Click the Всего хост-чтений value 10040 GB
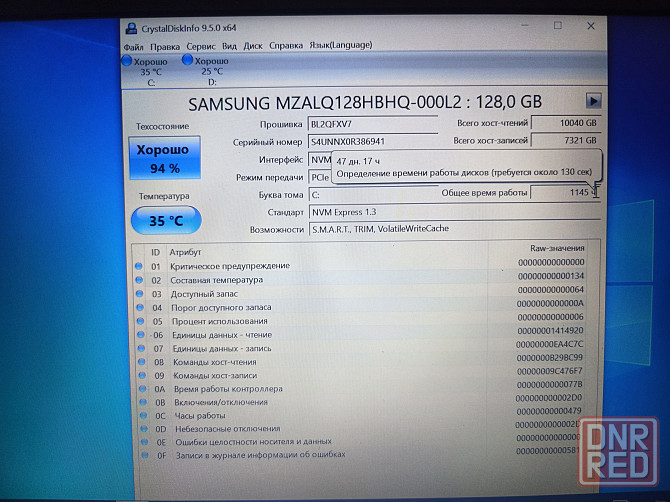 [565, 123]
